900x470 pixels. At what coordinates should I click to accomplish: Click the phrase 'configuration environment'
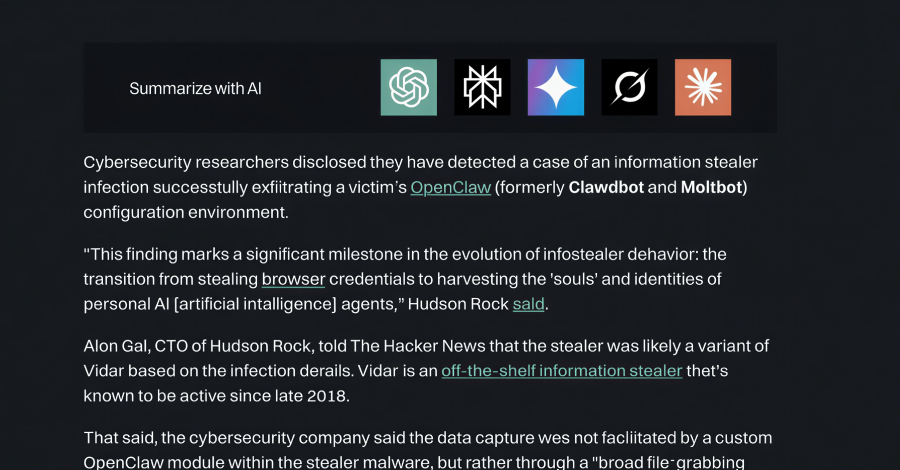point(185,212)
